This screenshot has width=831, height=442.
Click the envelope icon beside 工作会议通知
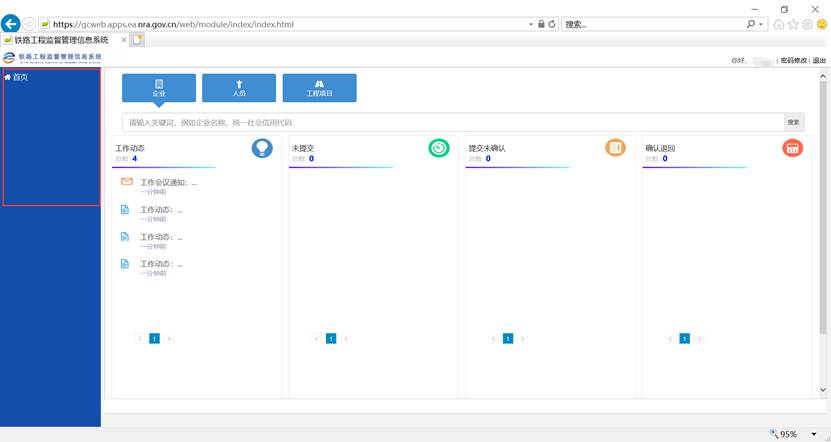point(126,182)
